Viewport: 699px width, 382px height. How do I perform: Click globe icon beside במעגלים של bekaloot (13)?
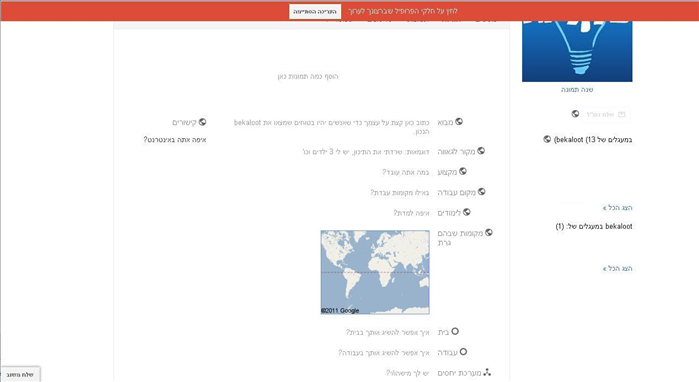pos(547,139)
